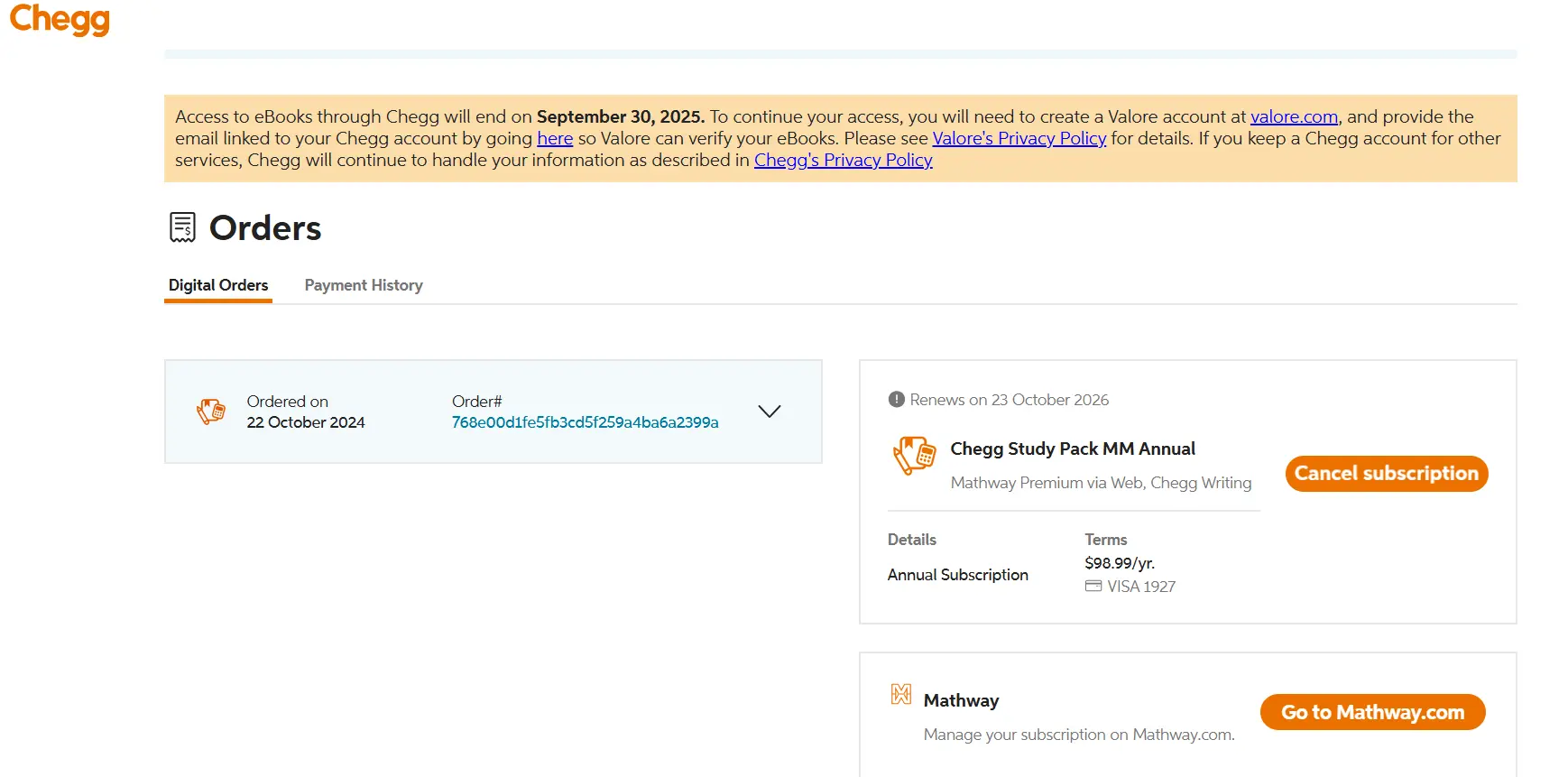Open Chegg's Privacy Policy link
Viewport: 1568px width, 777px height.
(844, 160)
